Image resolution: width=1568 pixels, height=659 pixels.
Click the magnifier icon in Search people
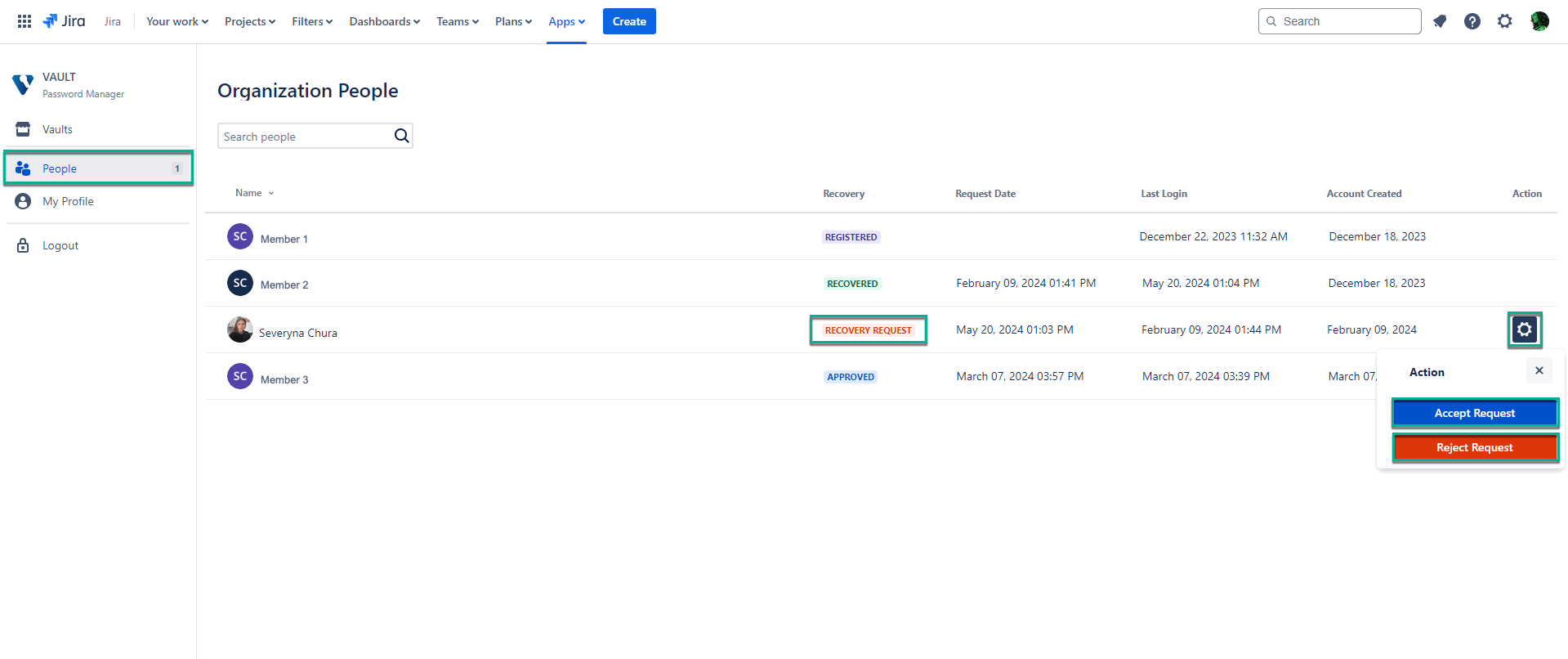(x=401, y=136)
